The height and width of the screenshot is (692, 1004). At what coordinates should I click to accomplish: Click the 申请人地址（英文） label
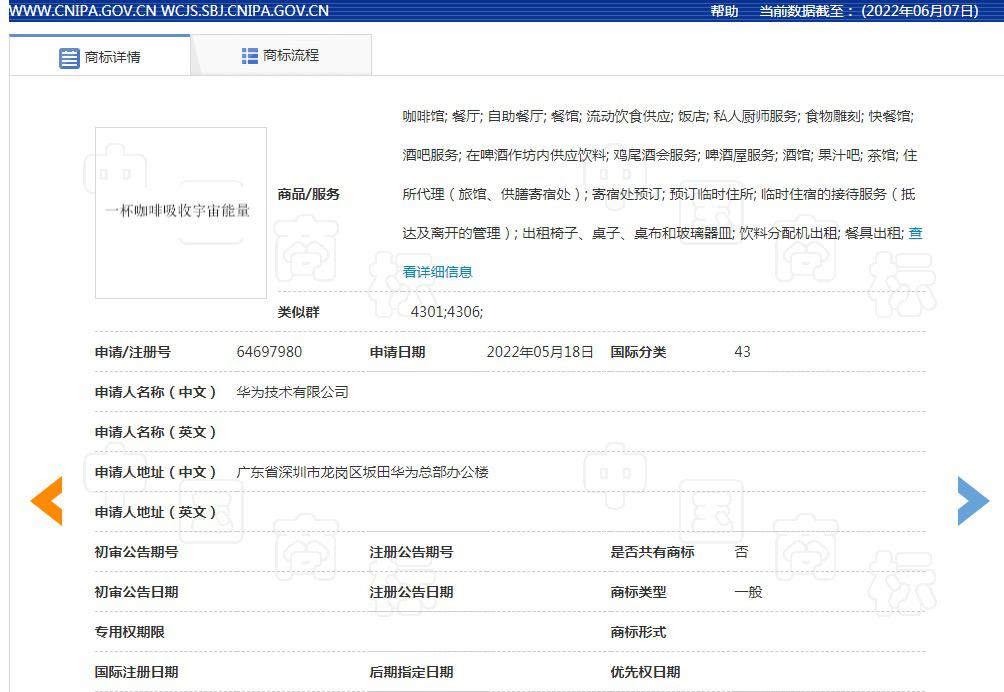(x=156, y=512)
